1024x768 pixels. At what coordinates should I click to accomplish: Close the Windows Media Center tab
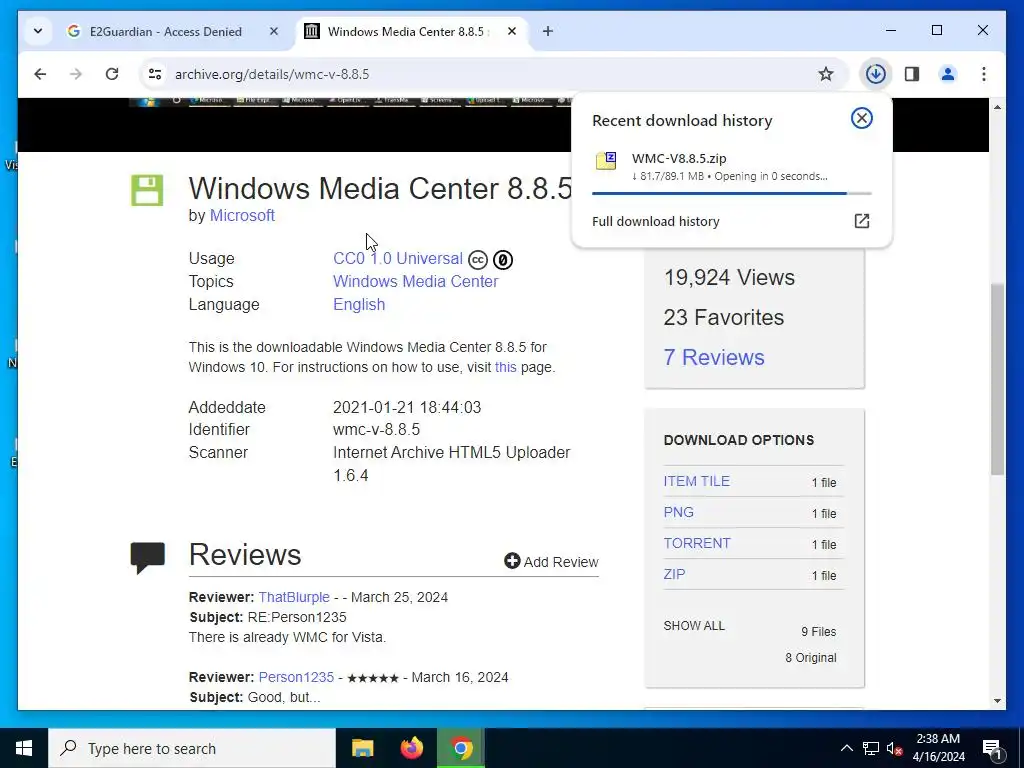pyautogui.click(x=512, y=31)
